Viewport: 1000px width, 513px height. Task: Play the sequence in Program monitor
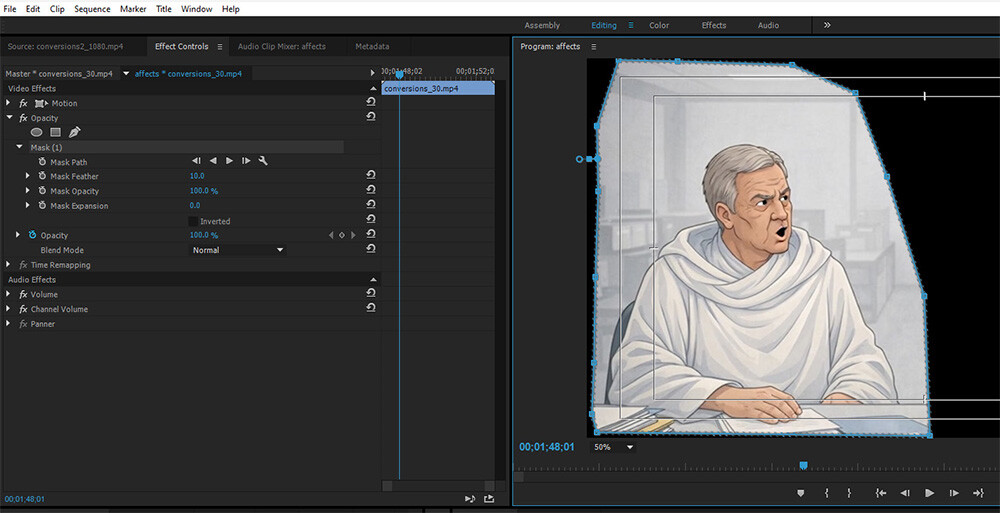(x=929, y=493)
